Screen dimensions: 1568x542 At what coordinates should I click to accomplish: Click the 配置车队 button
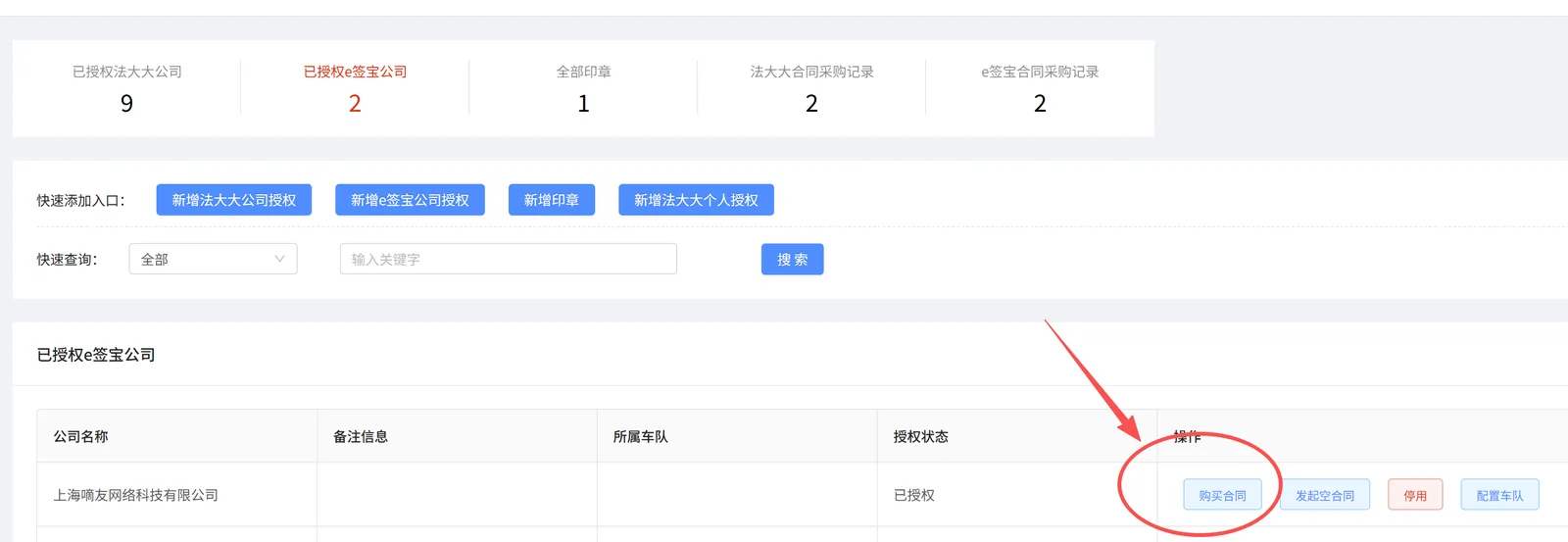[1499, 495]
